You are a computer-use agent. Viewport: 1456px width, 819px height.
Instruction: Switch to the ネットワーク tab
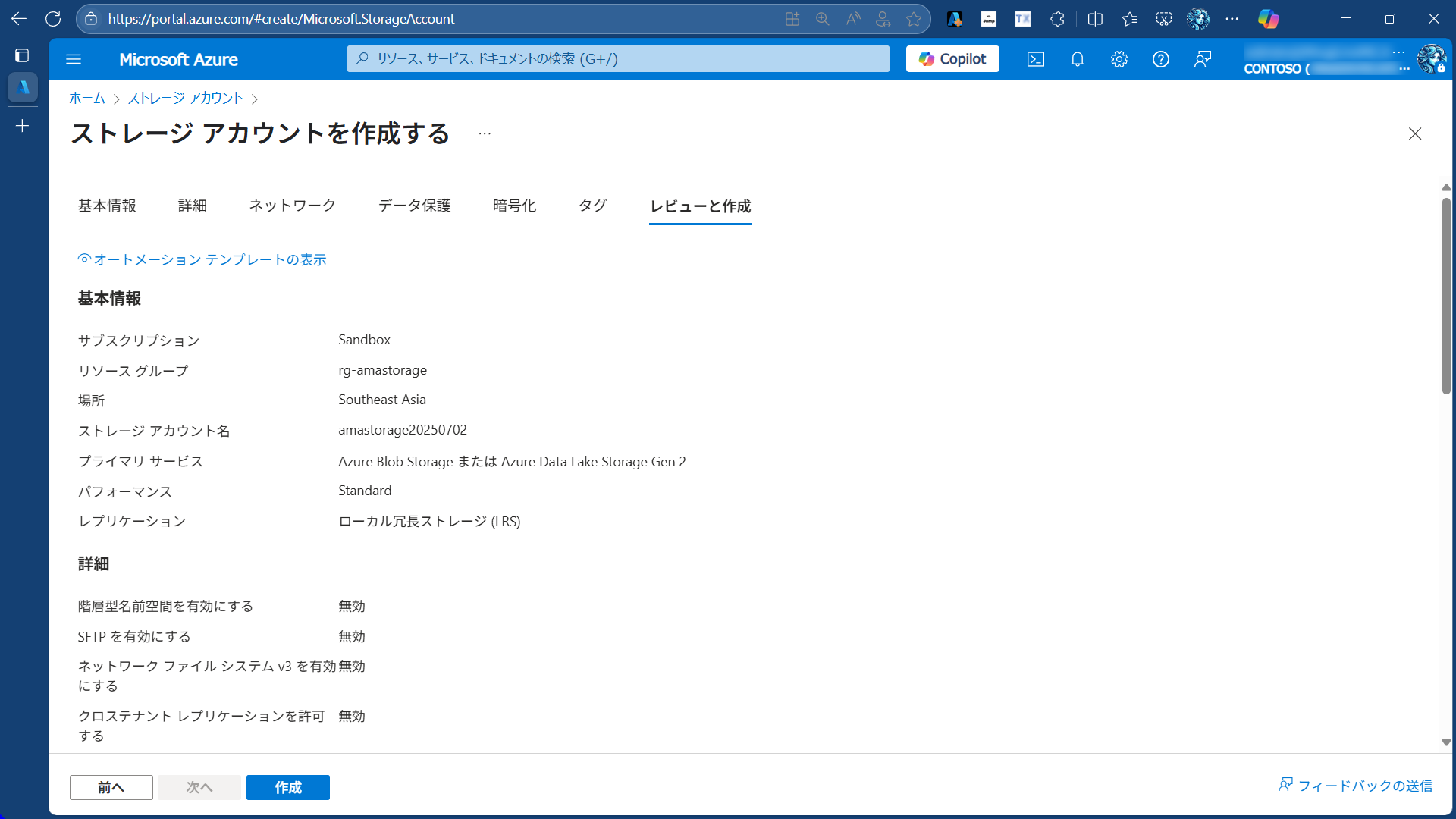point(293,206)
